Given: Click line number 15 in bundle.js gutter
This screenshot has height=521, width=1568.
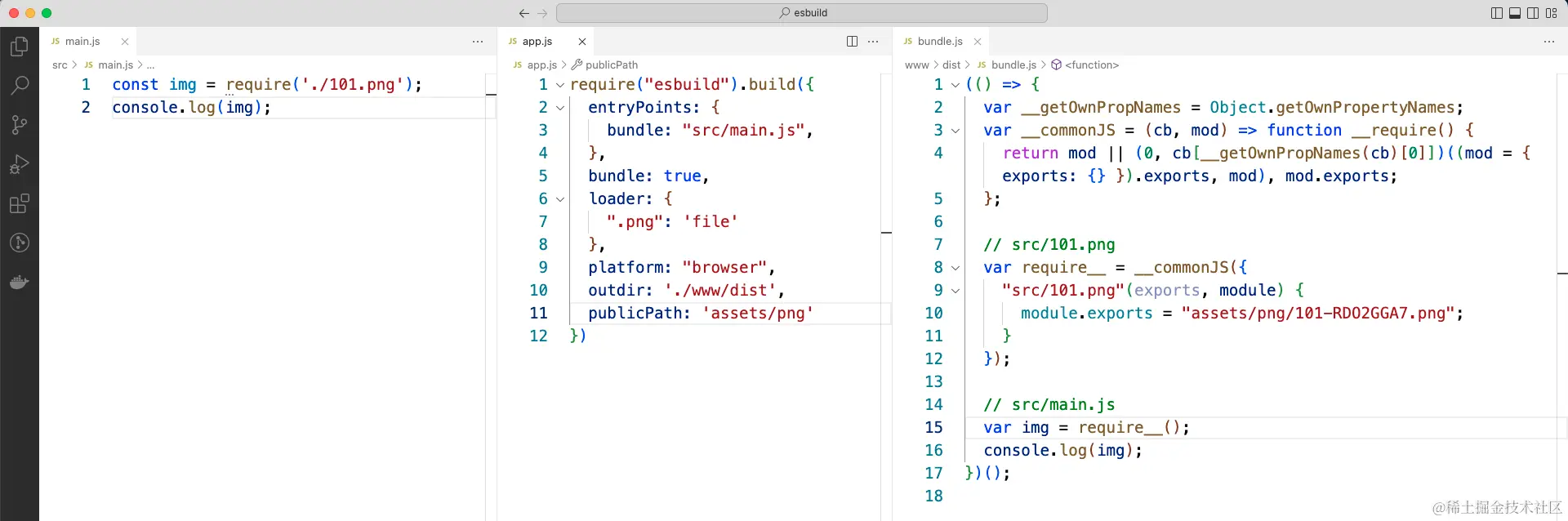Looking at the screenshot, I should (x=933, y=427).
